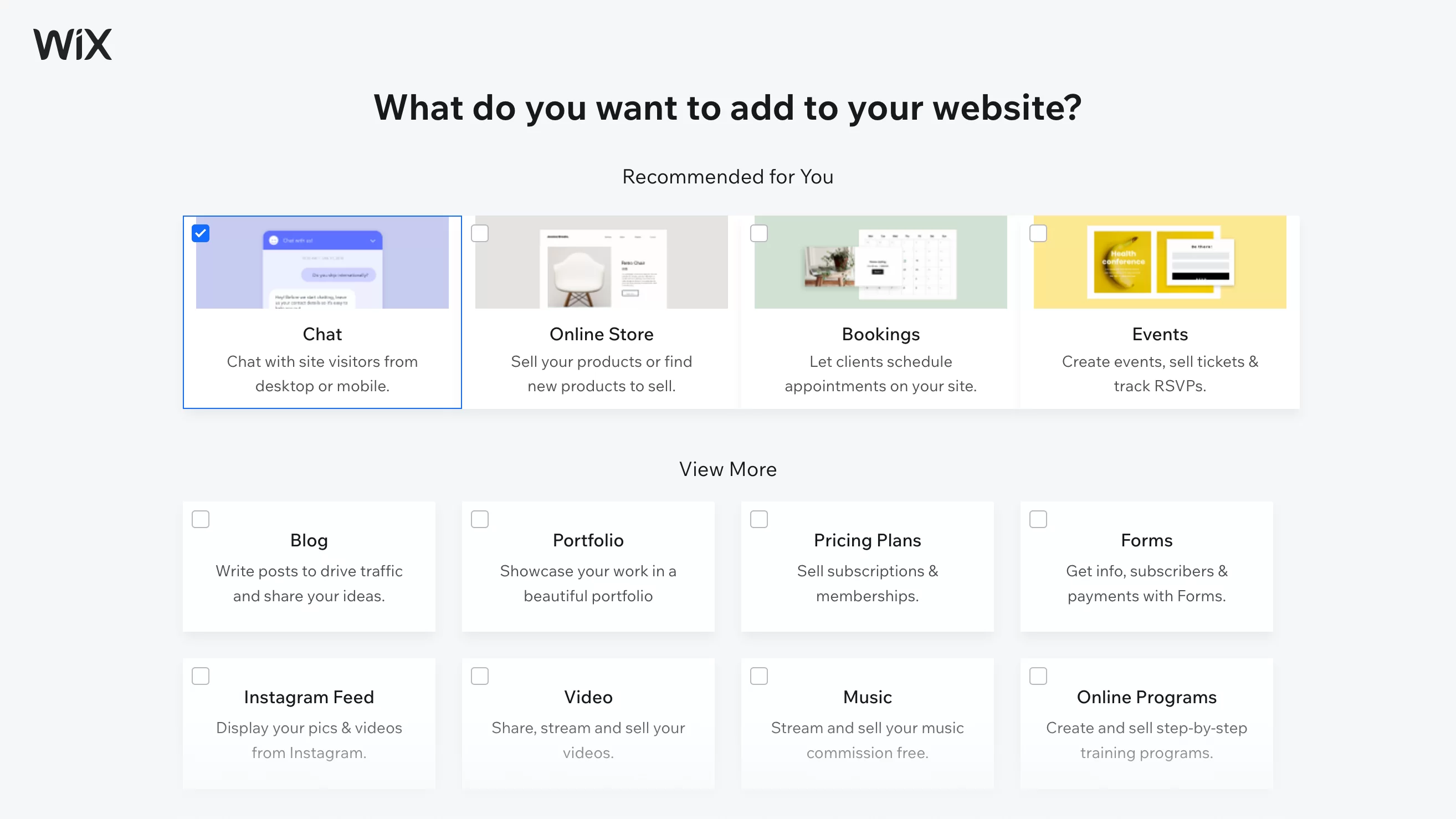Select the Blog feature icon

[200, 518]
